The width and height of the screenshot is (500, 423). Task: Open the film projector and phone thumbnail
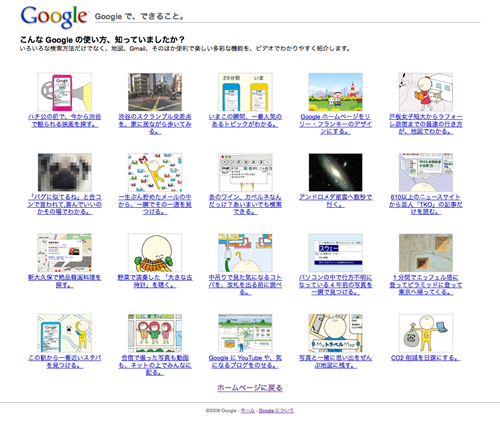pos(65,92)
